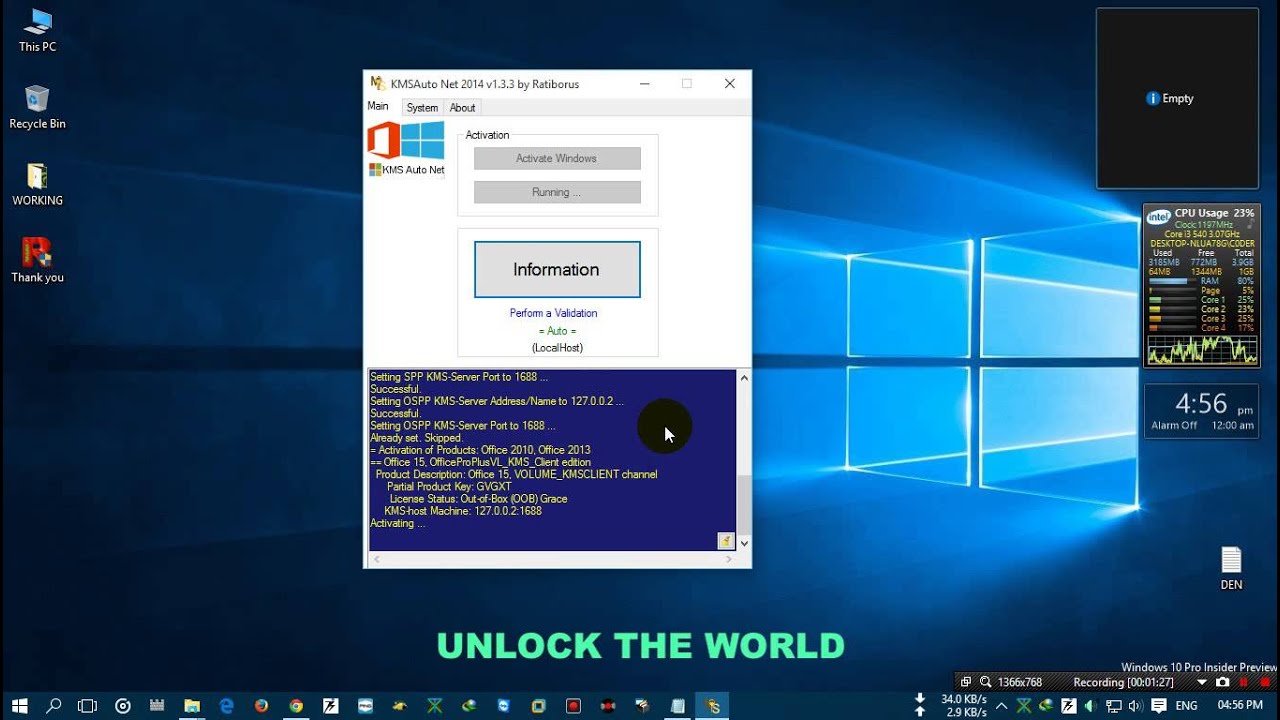Click the recorder window-select icon
Image resolution: width=1280 pixels, height=720 pixels.
pos(966,682)
